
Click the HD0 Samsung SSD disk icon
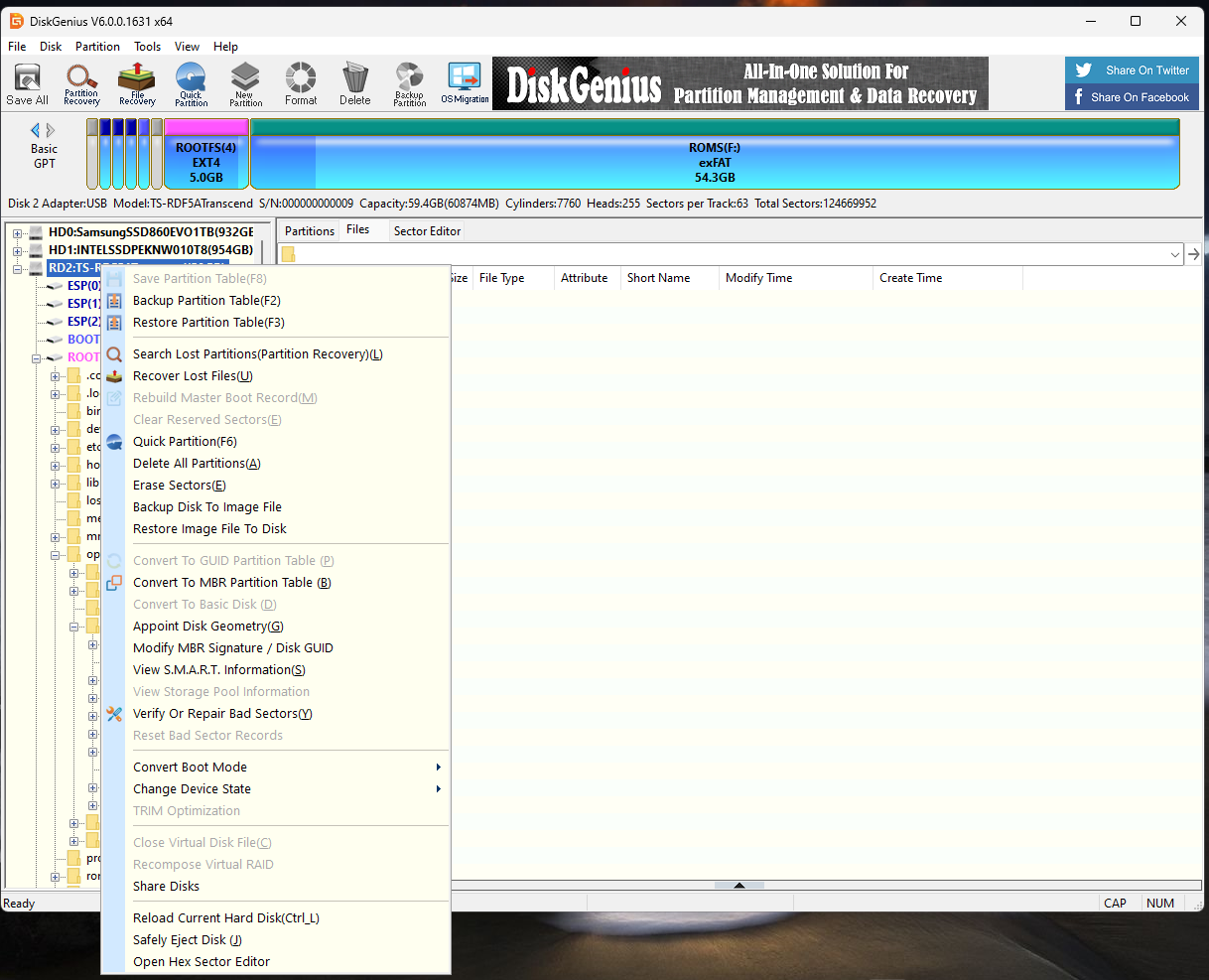click(x=37, y=232)
